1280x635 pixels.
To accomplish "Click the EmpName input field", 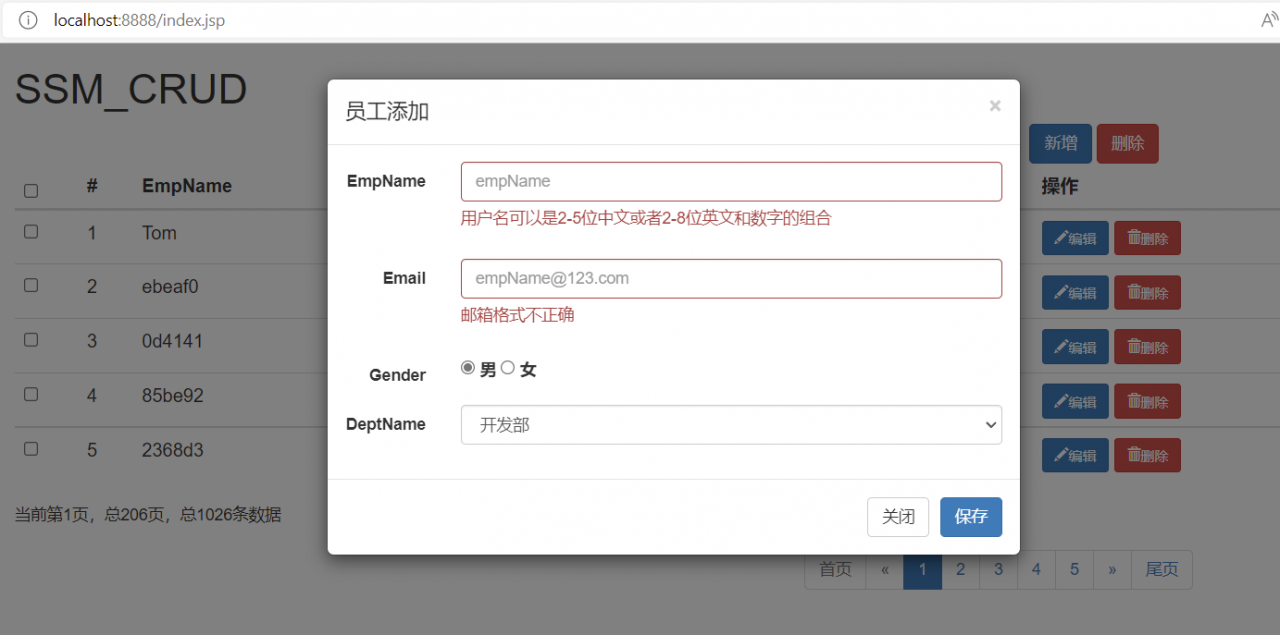I will pyautogui.click(x=731, y=182).
